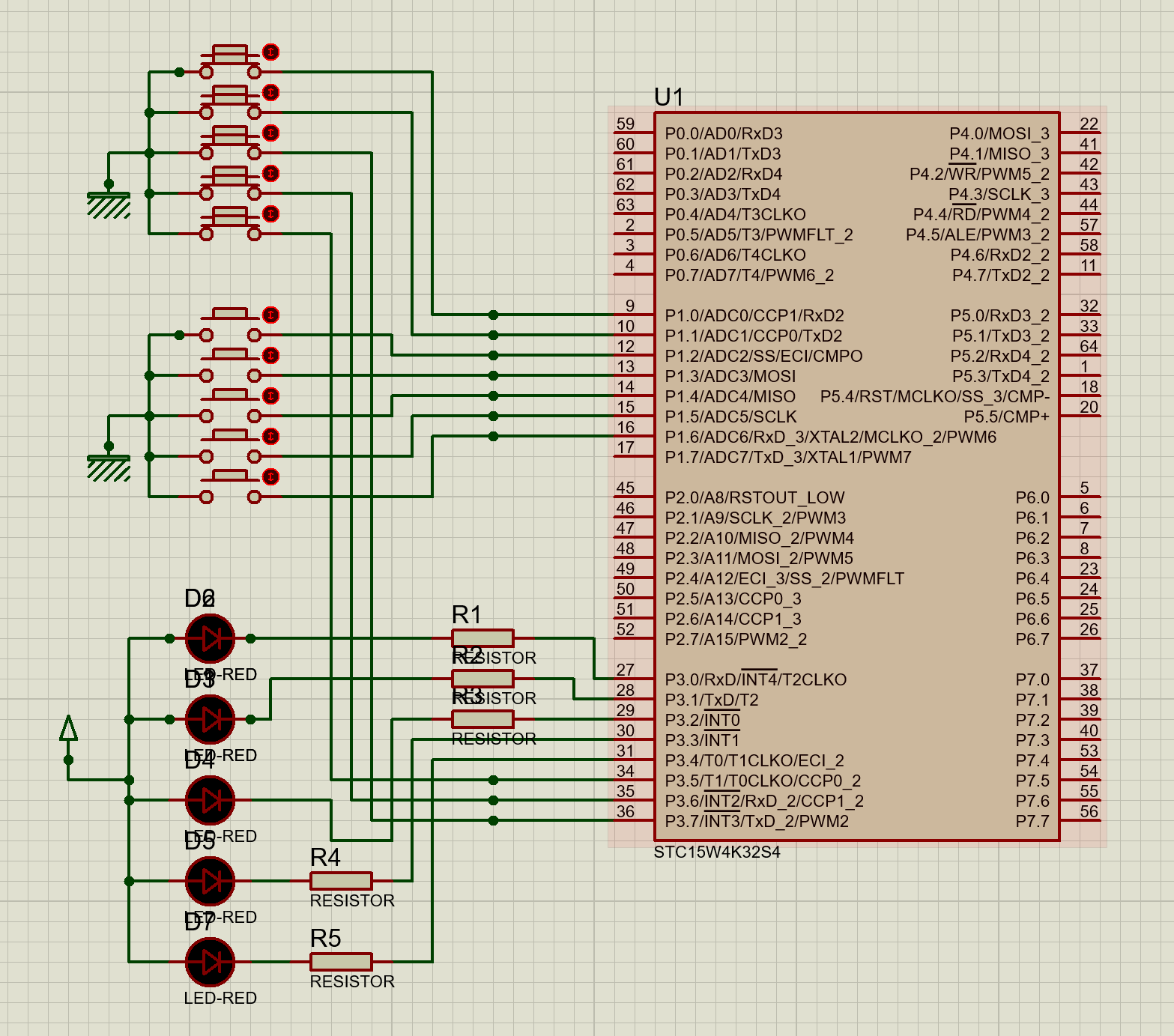Click the R5 reference label
This screenshot has height=1036, width=1174.
click(325, 938)
